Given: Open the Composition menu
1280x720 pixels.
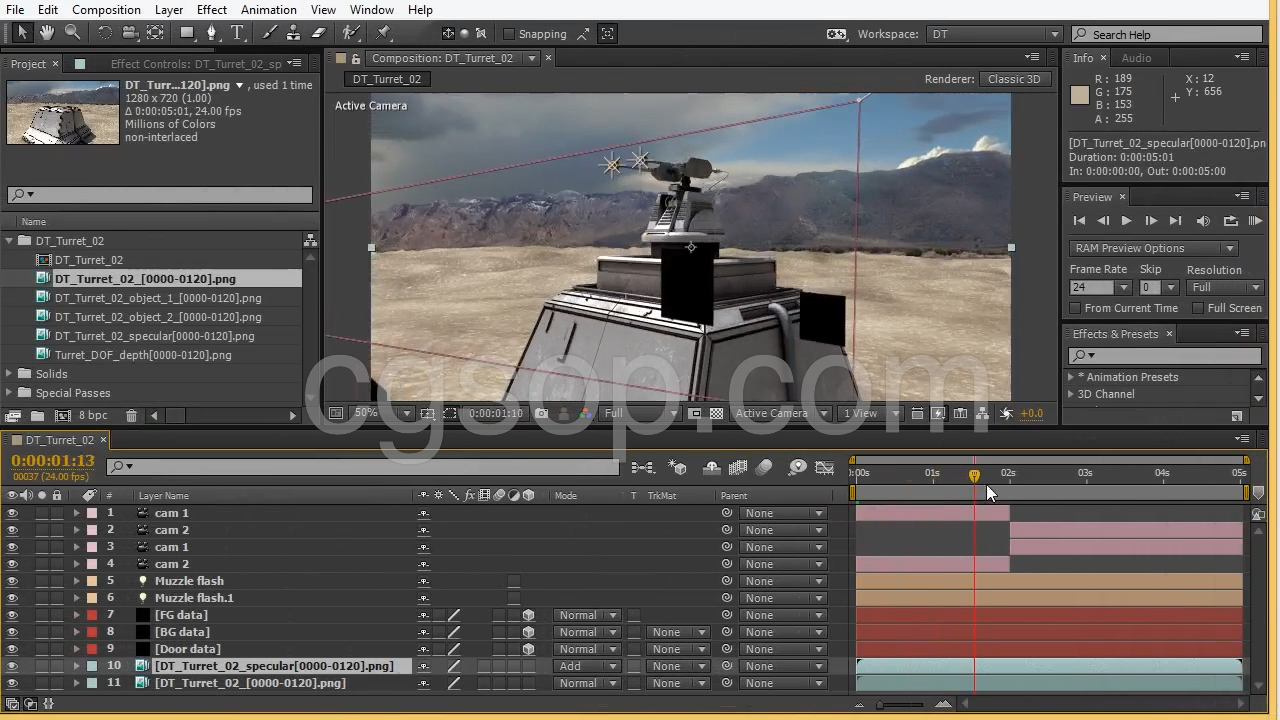Looking at the screenshot, I should point(106,10).
